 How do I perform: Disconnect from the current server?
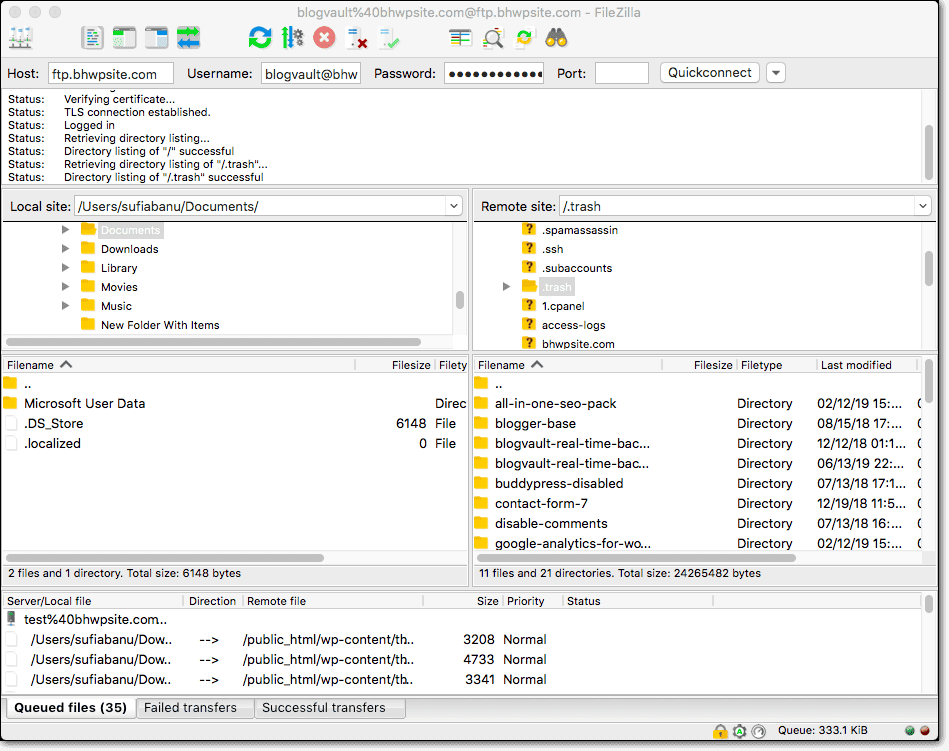click(x=356, y=38)
